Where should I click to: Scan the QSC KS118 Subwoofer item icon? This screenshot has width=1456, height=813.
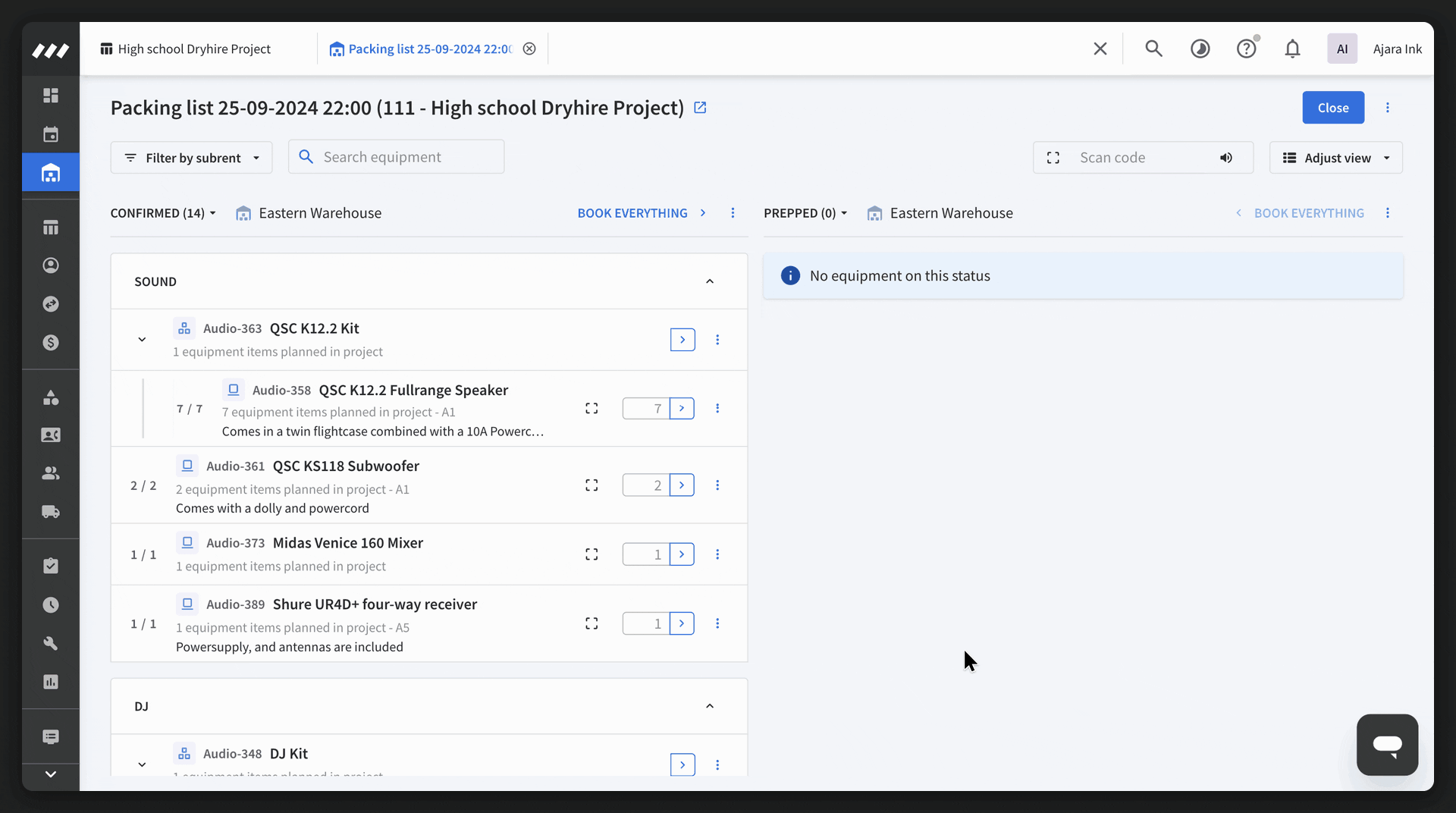pyautogui.click(x=591, y=485)
